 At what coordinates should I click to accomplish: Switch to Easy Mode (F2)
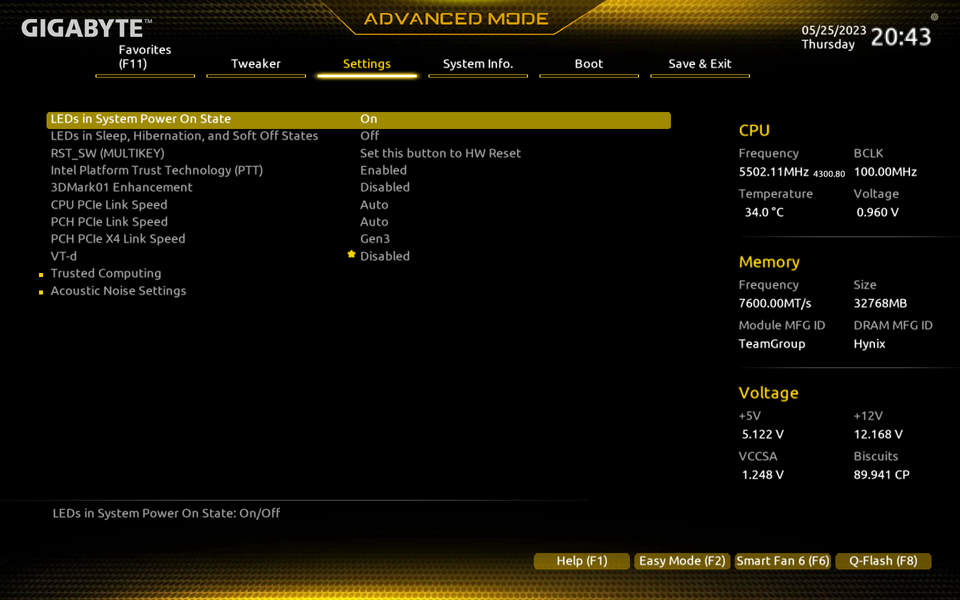pos(682,561)
